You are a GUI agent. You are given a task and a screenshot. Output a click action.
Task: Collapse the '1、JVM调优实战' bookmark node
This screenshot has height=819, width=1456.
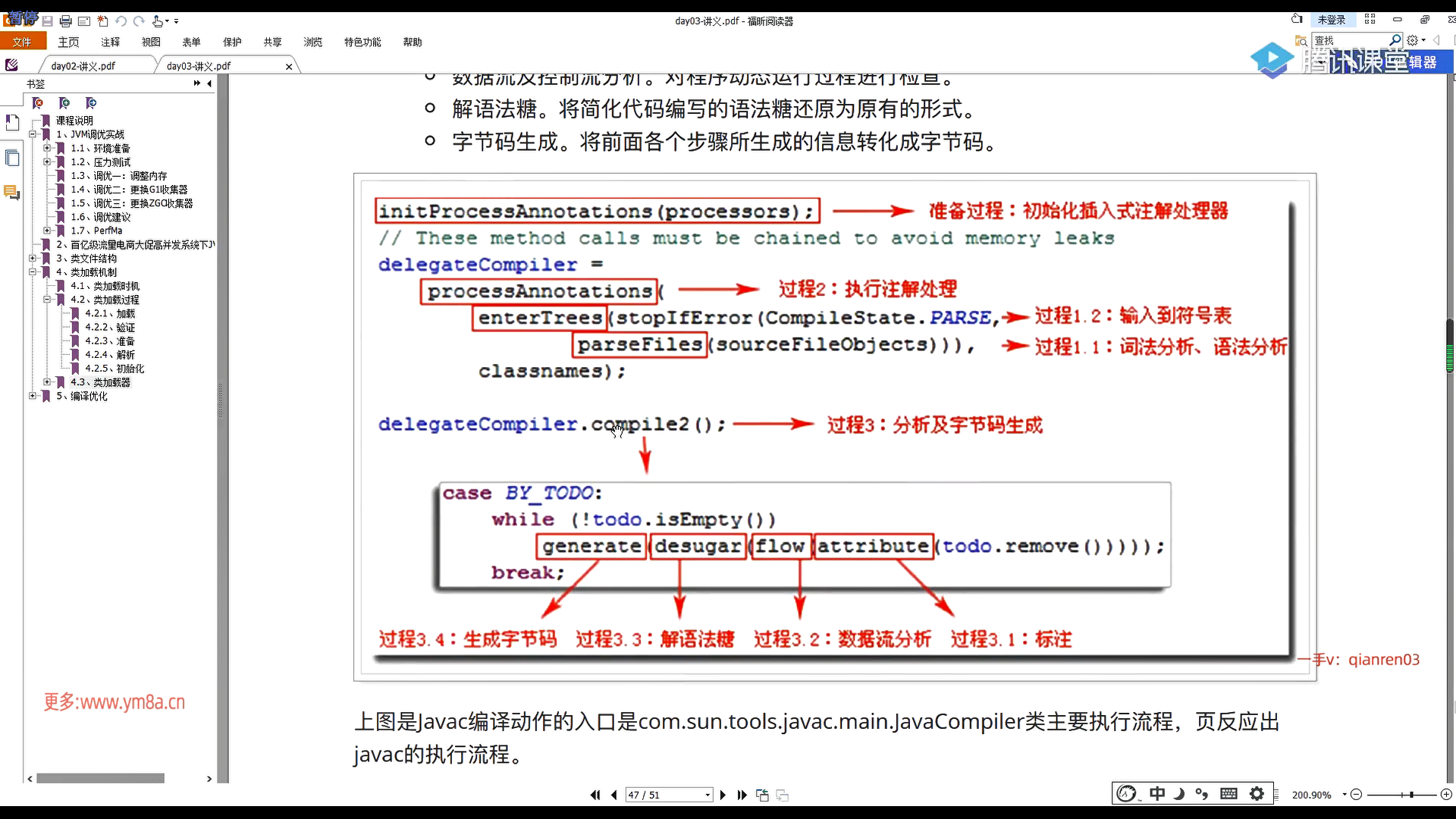coord(33,134)
